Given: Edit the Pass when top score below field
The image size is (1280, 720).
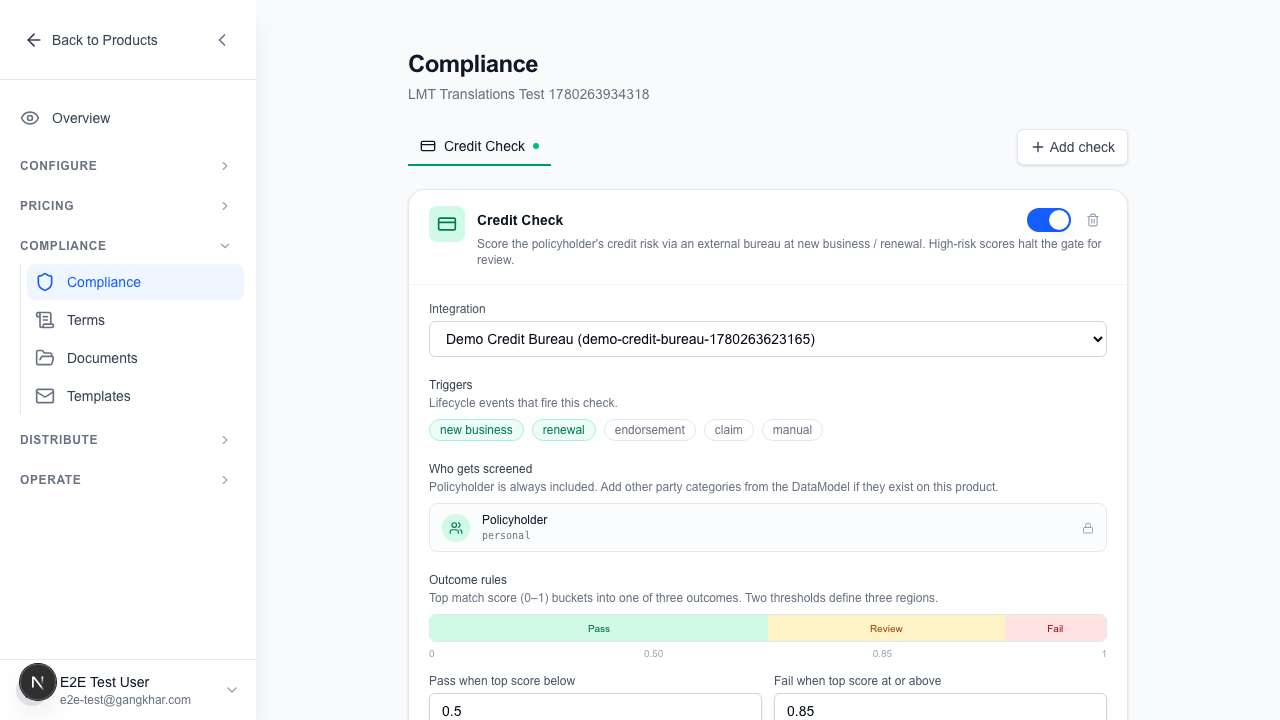Looking at the screenshot, I should pyautogui.click(x=595, y=710).
